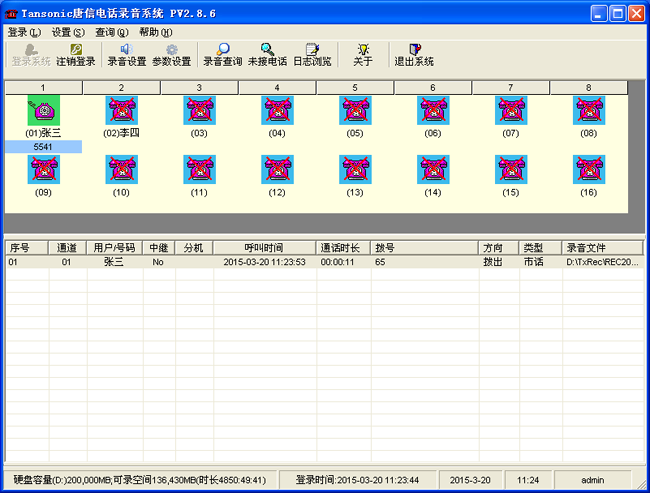Open 未接电话 missed calls
This screenshot has width=650, height=493.
coord(267,54)
